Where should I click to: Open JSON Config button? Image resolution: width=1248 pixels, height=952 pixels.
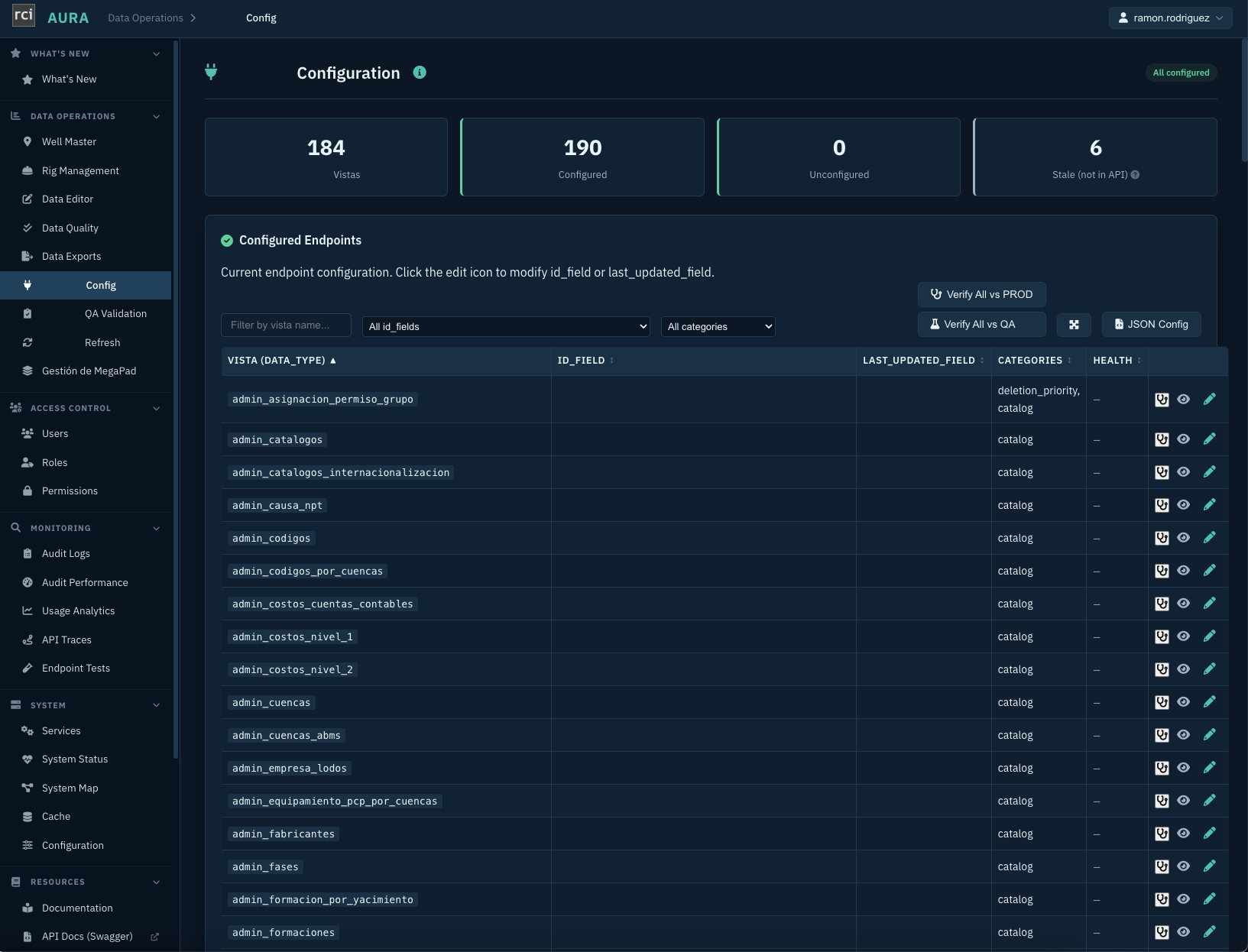(1151, 324)
